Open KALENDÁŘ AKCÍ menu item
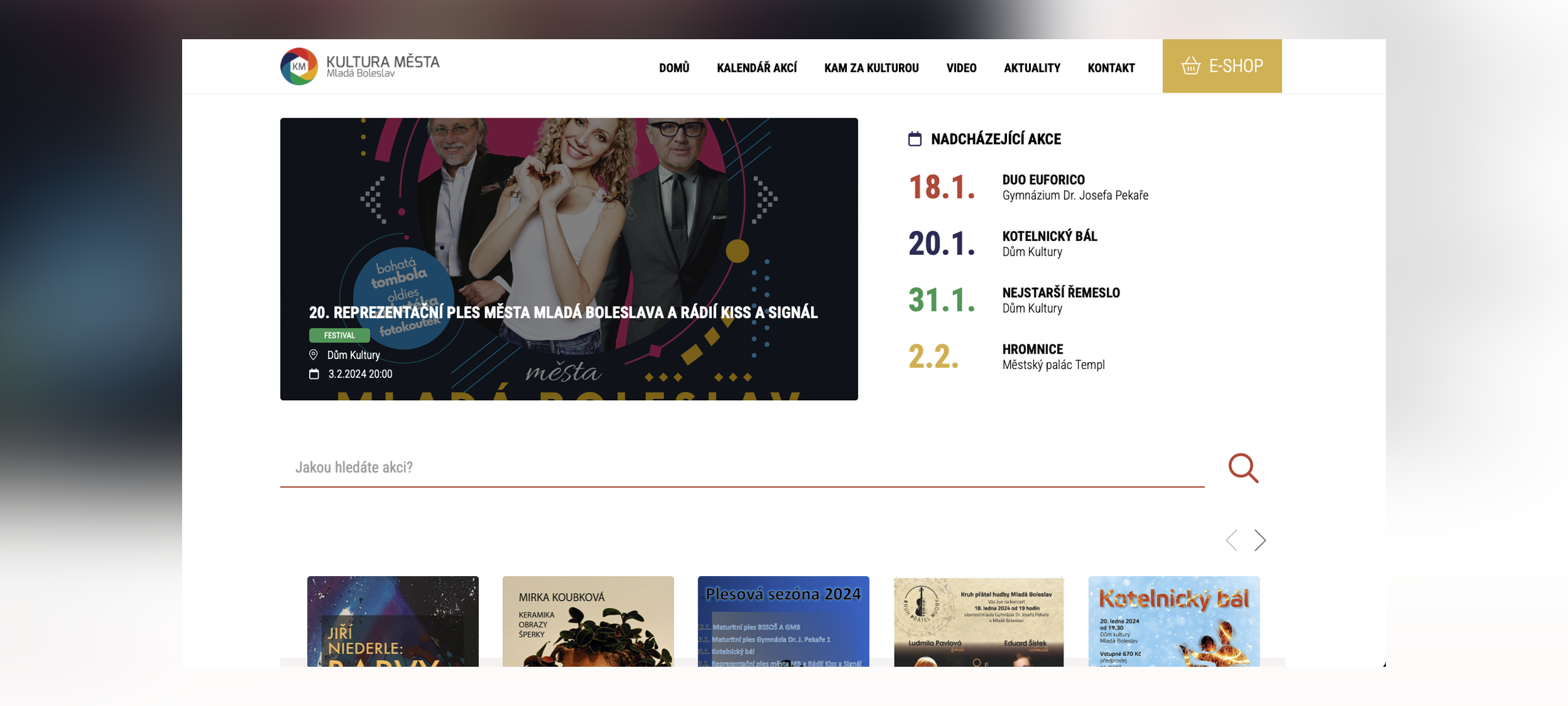 pyautogui.click(x=757, y=68)
